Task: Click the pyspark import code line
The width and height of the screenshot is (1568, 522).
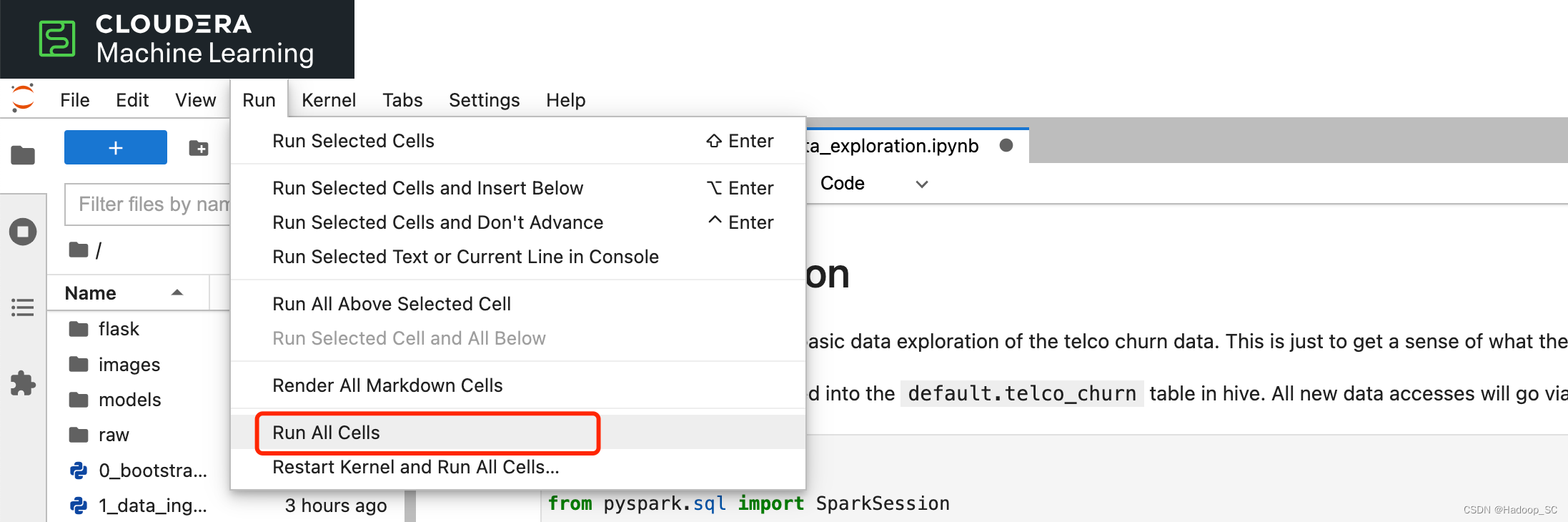Action: (749, 503)
